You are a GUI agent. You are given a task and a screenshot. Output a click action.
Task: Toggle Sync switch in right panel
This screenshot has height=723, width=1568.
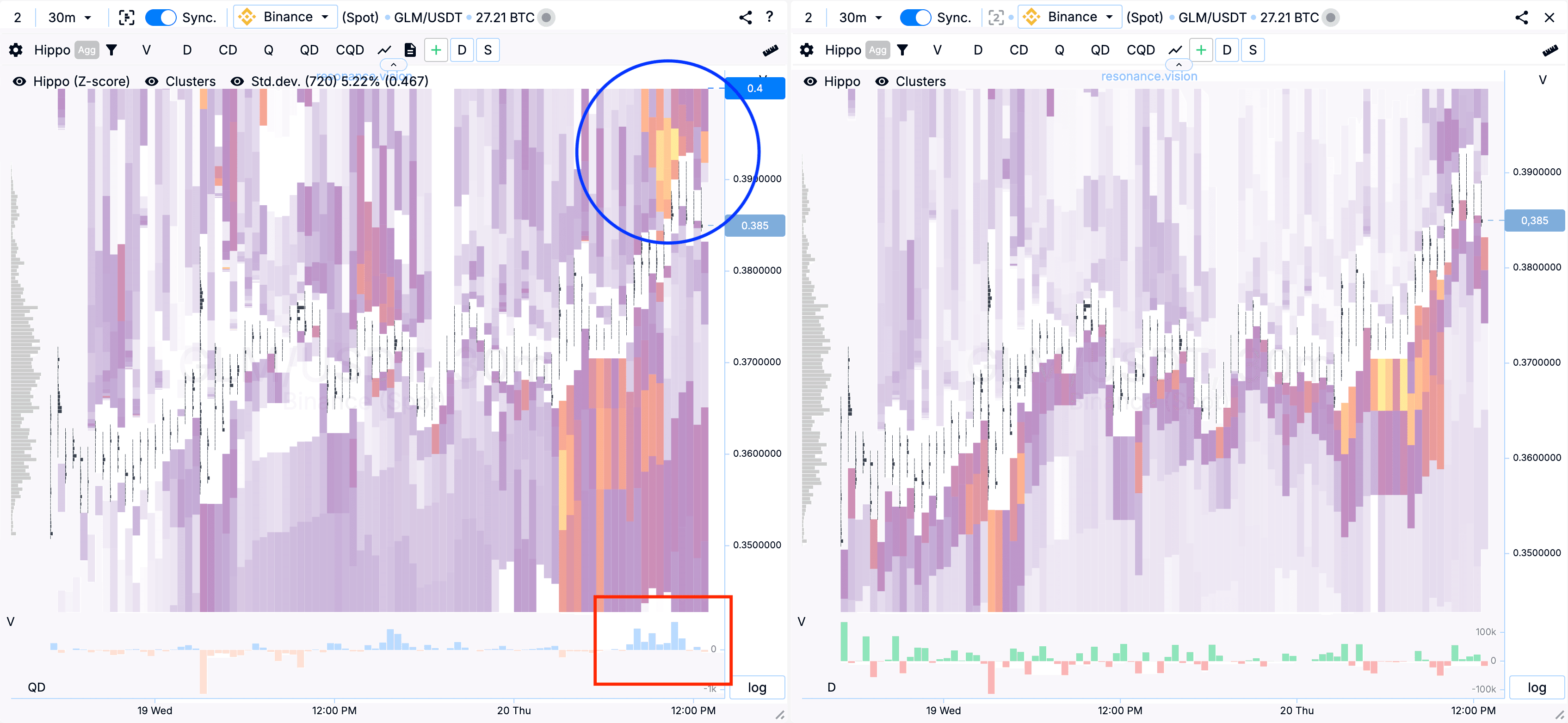[915, 17]
